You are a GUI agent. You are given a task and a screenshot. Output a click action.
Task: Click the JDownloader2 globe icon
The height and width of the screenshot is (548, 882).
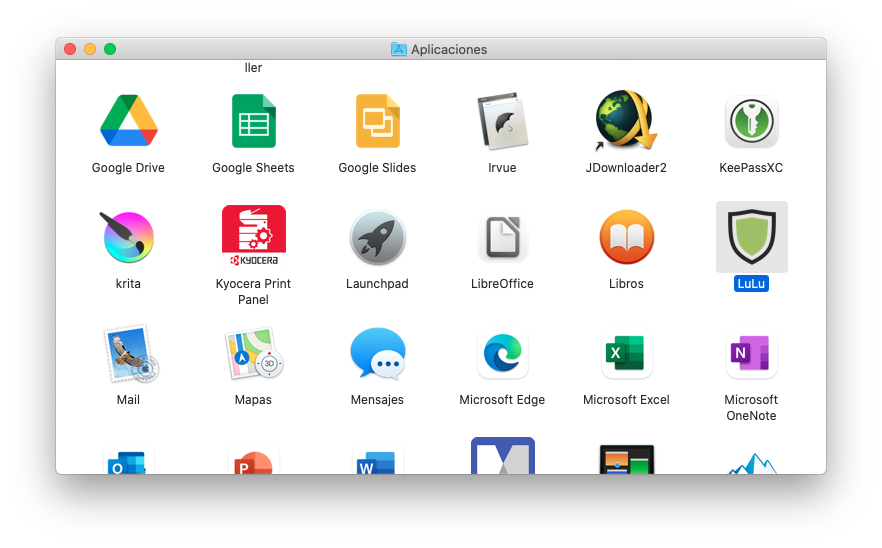(626, 120)
